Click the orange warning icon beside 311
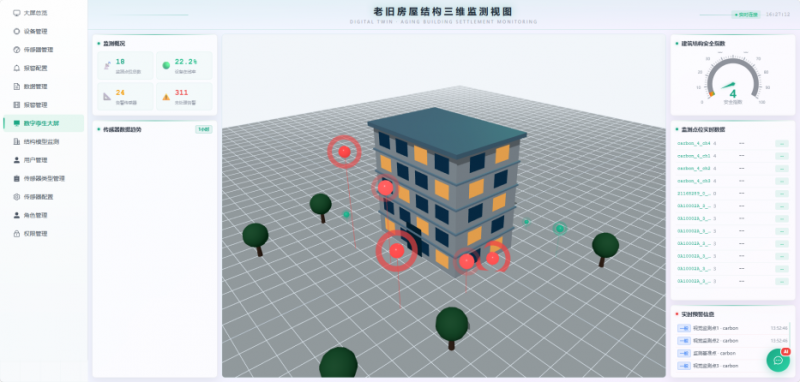 [x=166, y=96]
